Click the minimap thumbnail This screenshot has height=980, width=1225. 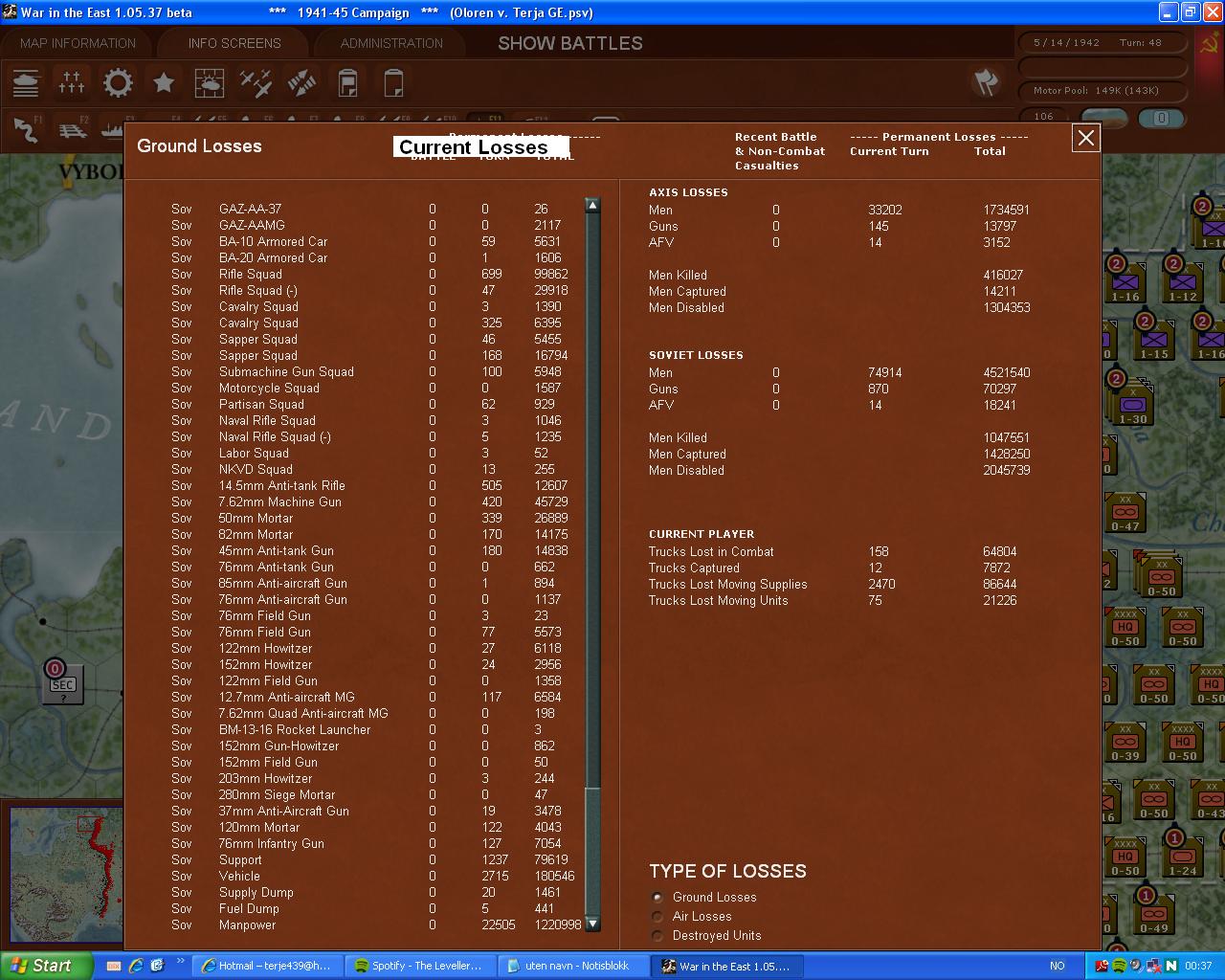coord(64,876)
